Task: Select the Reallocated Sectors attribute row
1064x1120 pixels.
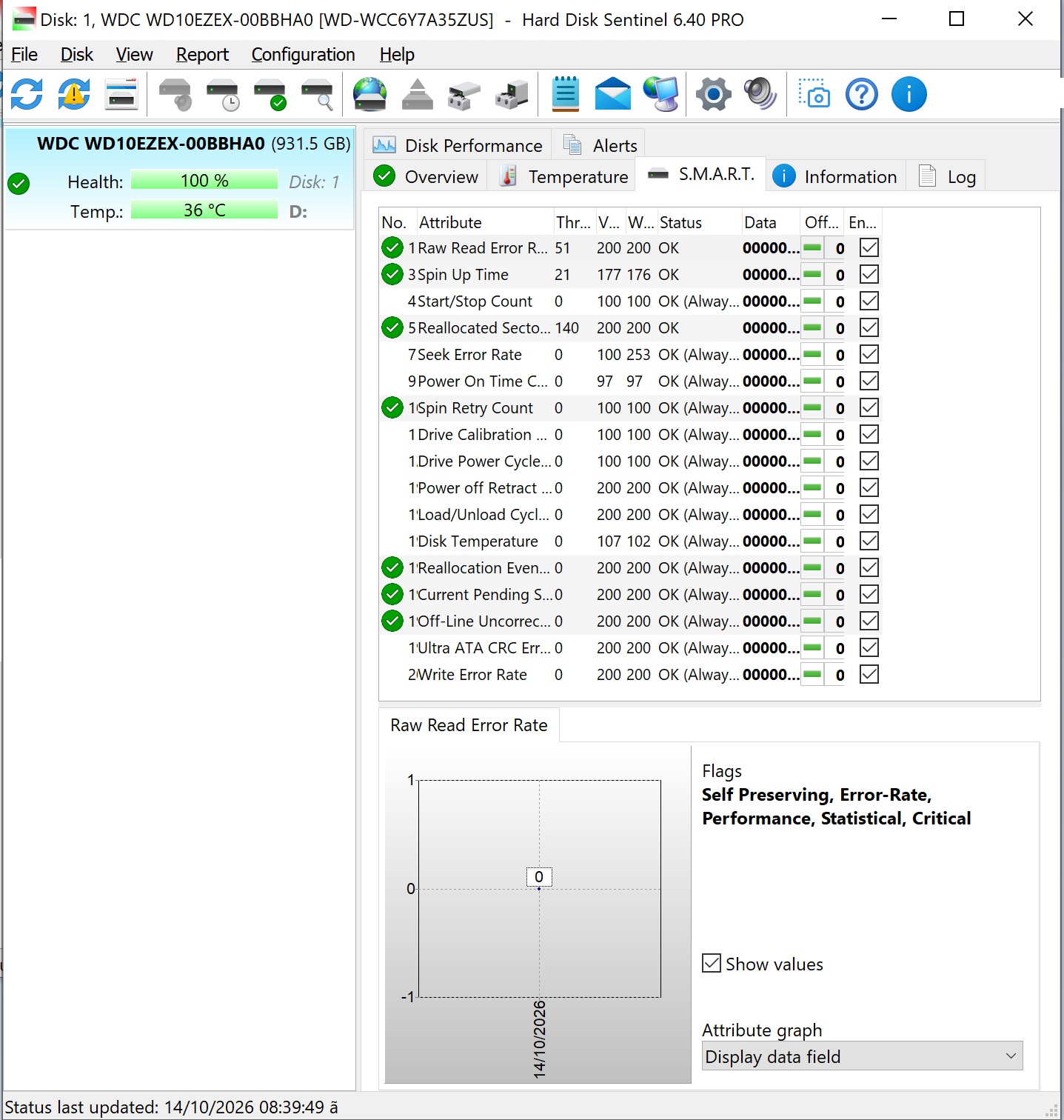Action: [x=630, y=328]
